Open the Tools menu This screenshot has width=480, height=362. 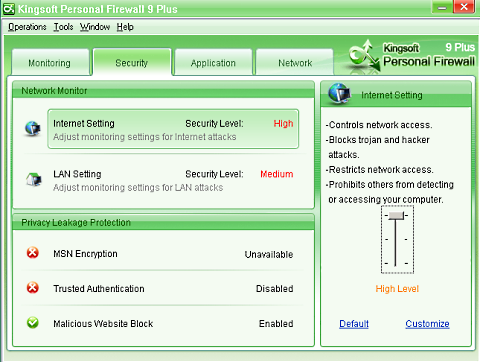coord(63,27)
